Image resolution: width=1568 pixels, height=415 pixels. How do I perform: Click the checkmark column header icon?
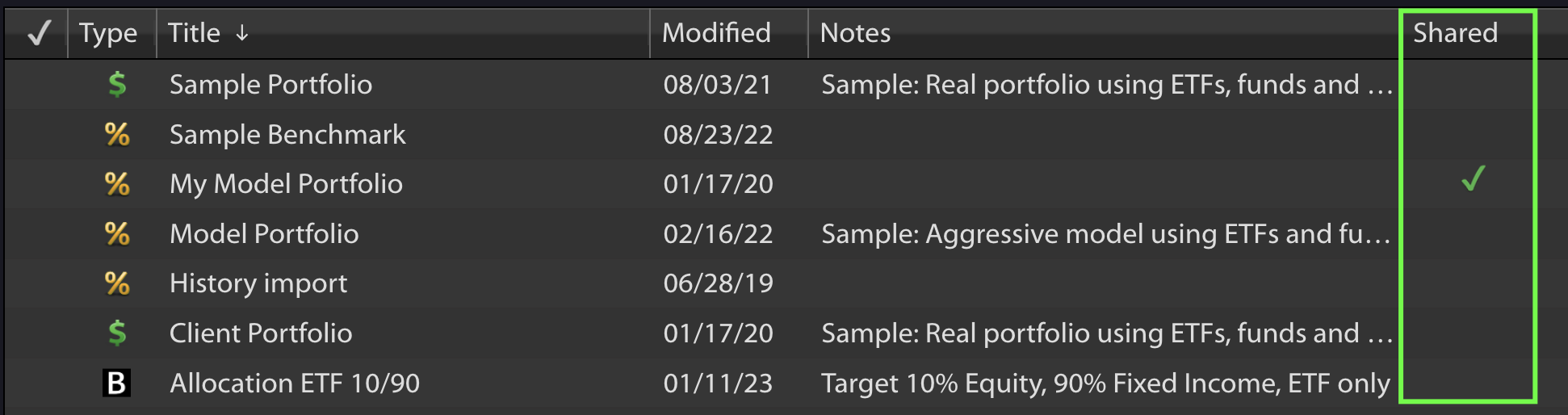pyautogui.click(x=39, y=33)
